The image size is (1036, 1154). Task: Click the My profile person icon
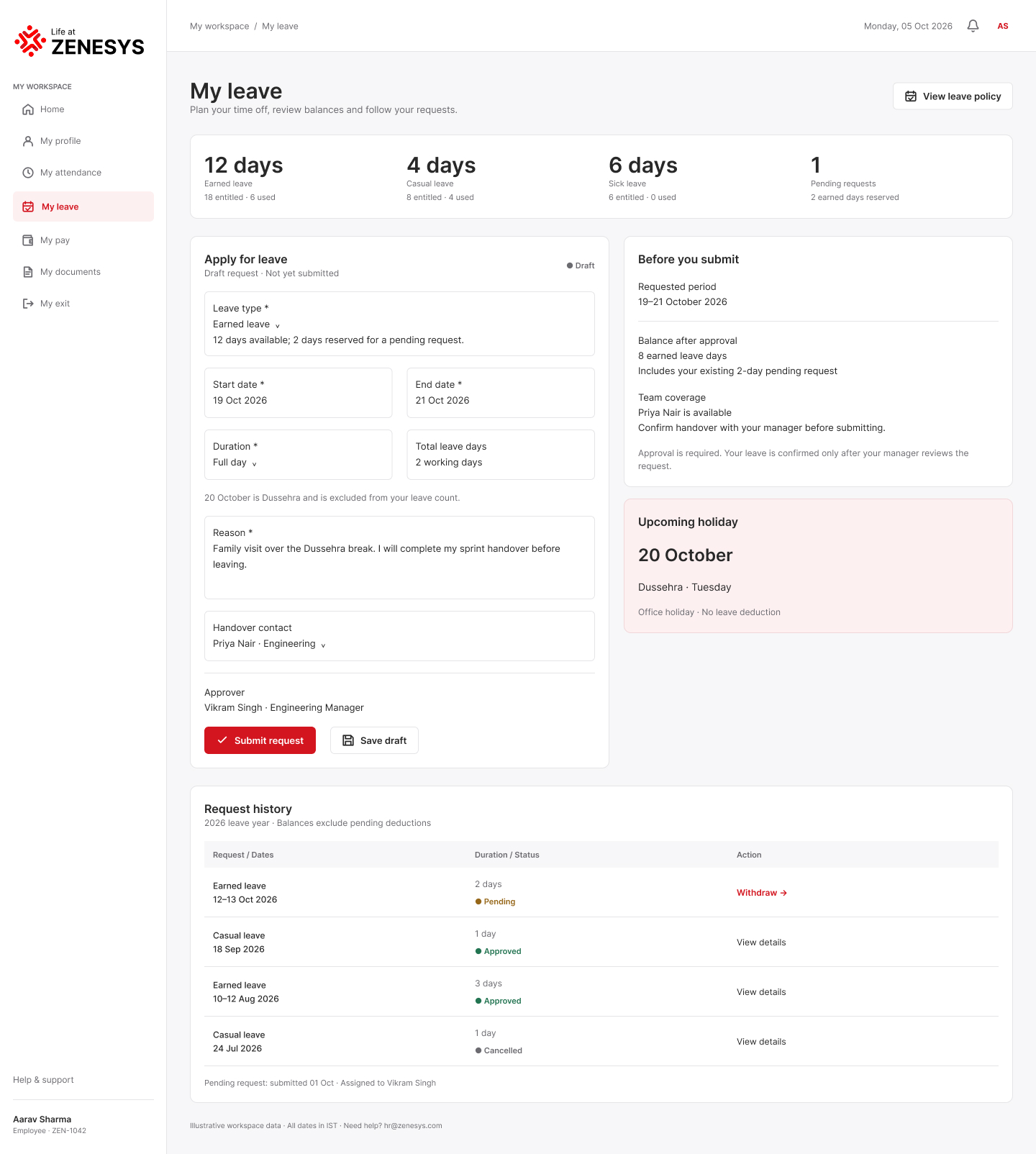(28, 141)
